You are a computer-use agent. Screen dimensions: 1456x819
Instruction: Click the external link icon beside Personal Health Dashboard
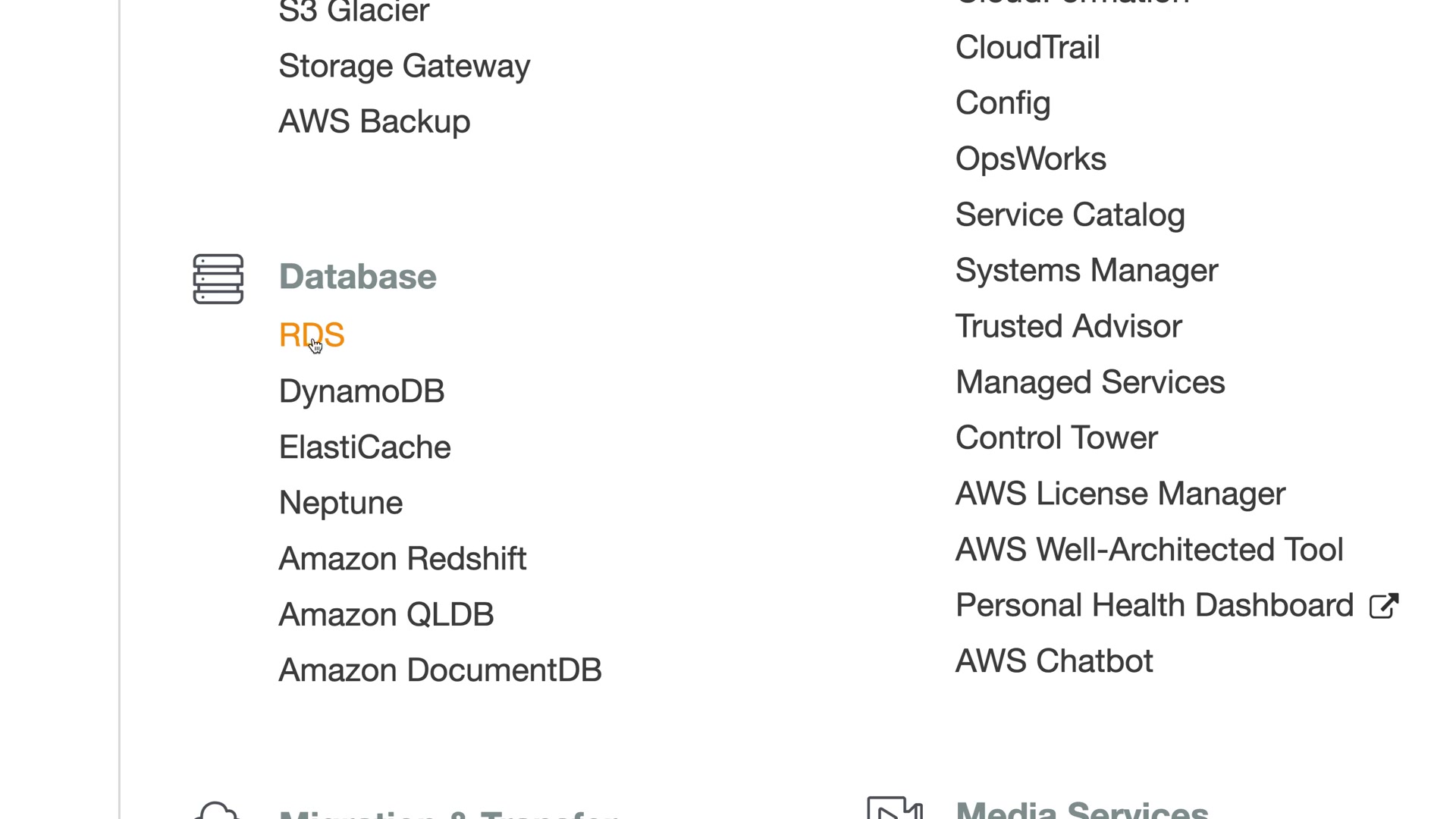[1383, 606]
